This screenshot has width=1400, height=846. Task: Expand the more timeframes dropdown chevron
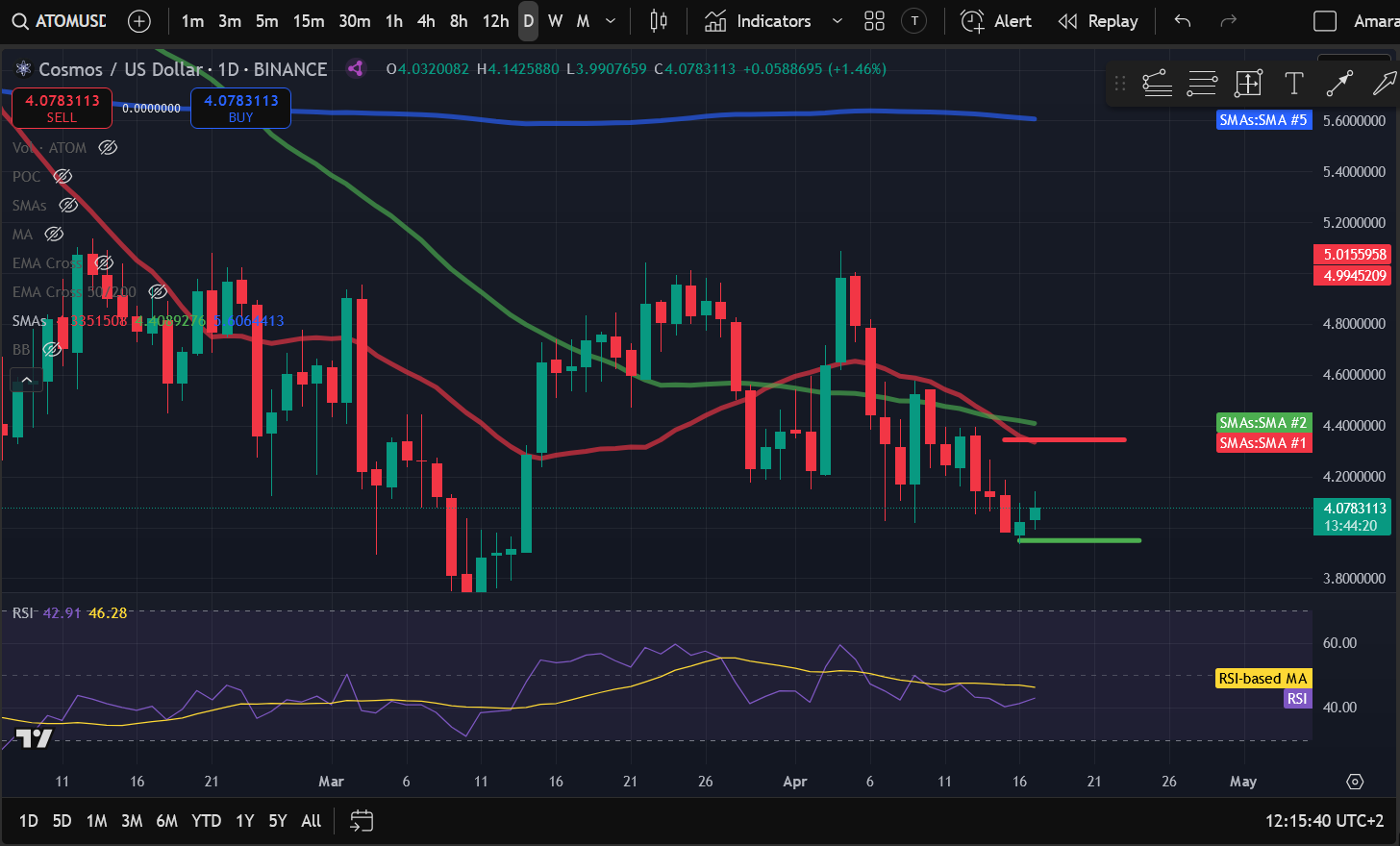pos(611,21)
